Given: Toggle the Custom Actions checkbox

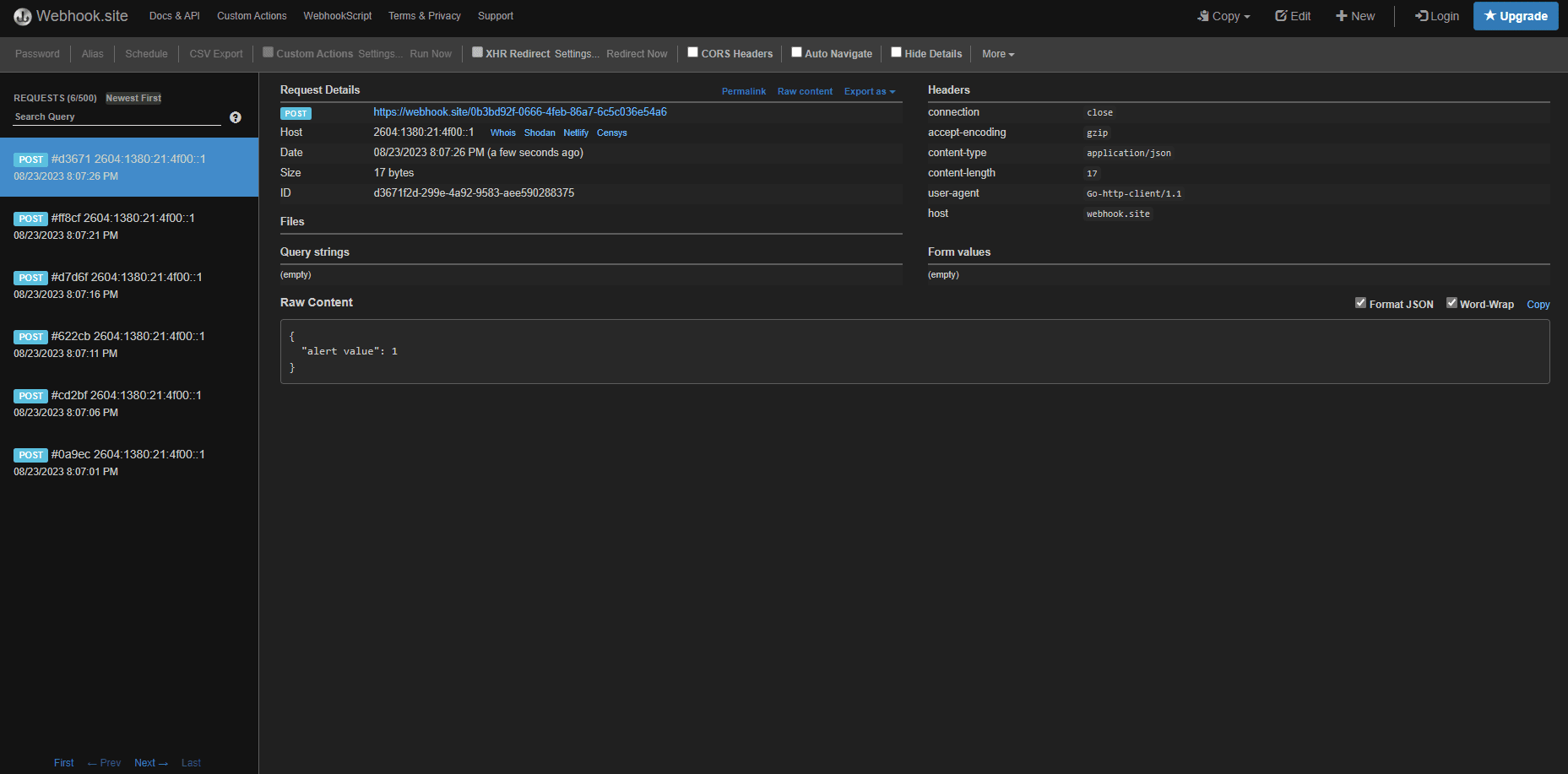Looking at the screenshot, I should tap(268, 52).
